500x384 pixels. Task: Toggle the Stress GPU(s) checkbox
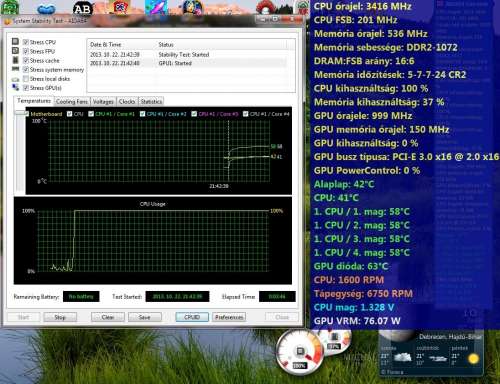[26, 88]
